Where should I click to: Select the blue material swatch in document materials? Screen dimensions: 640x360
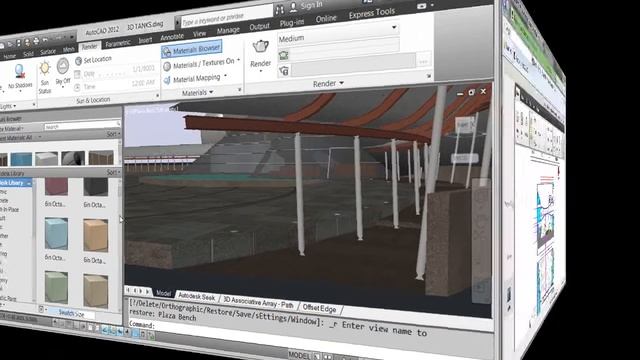point(21,159)
